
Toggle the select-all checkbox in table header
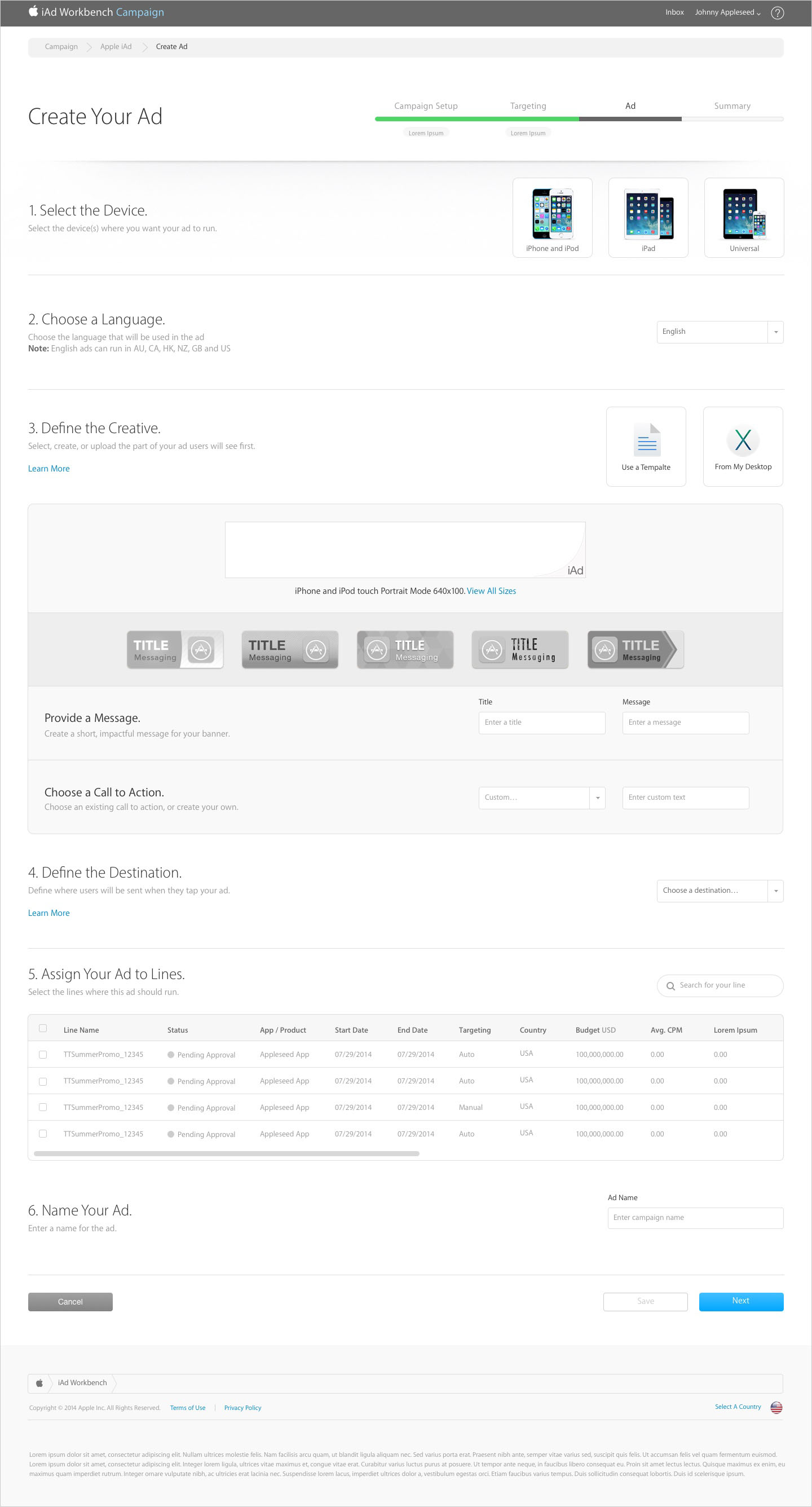[x=43, y=1029]
